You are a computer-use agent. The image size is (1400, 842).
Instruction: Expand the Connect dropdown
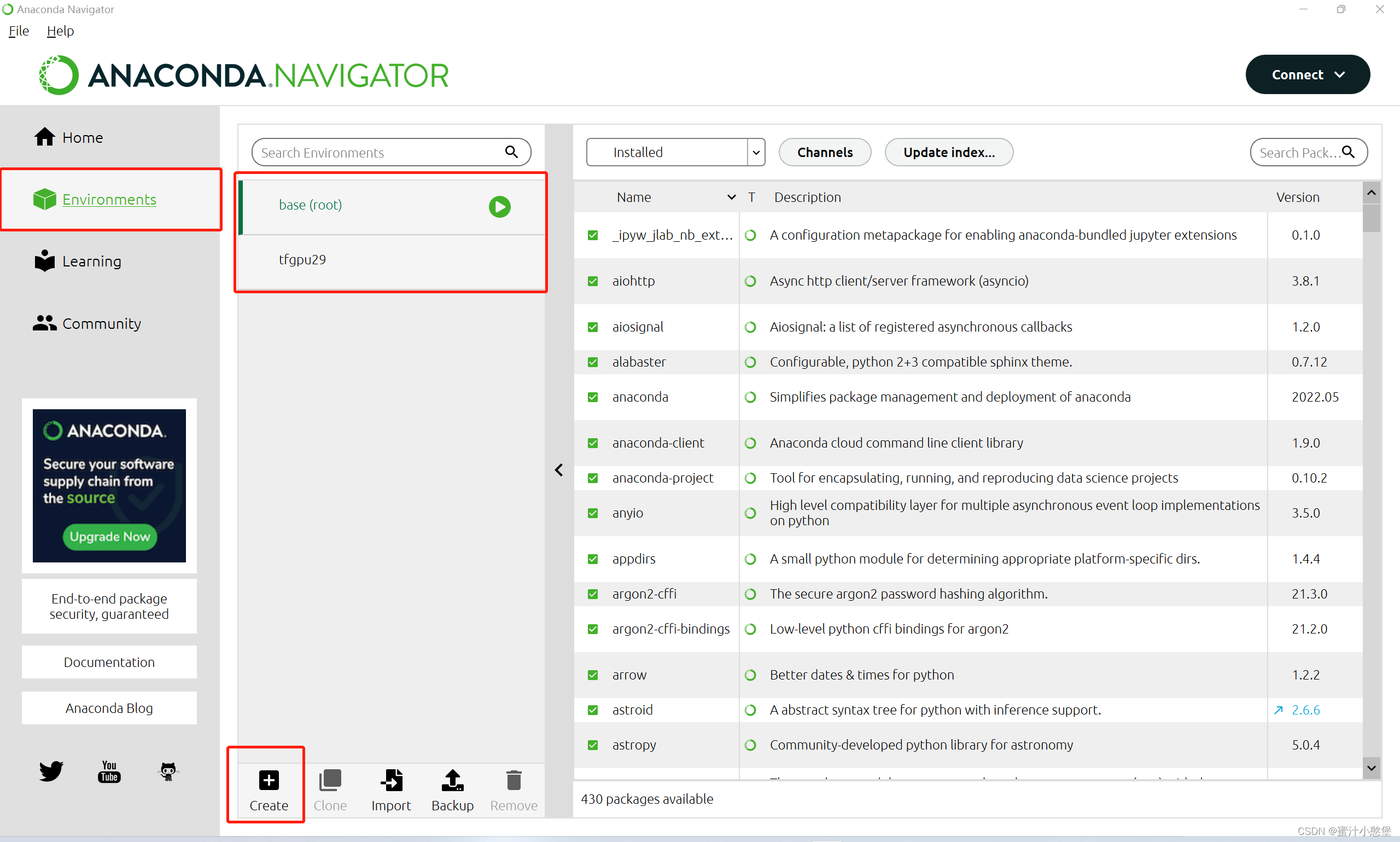pyautogui.click(x=1308, y=74)
